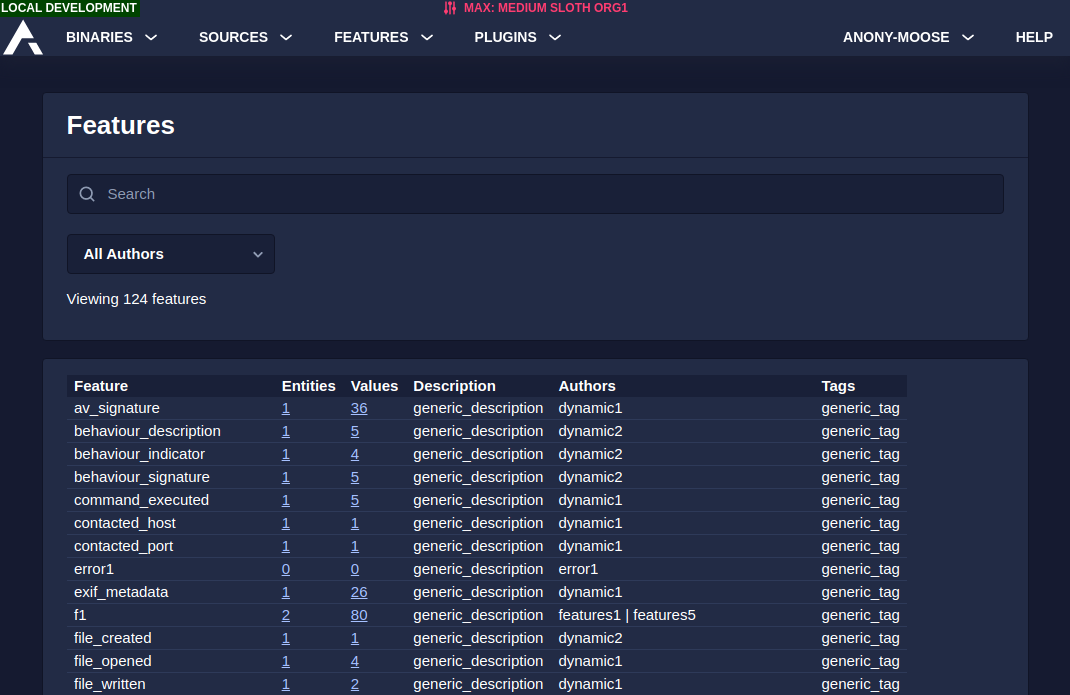Open values link for av_signature feature
This screenshot has width=1070, height=695.
pyautogui.click(x=358, y=408)
